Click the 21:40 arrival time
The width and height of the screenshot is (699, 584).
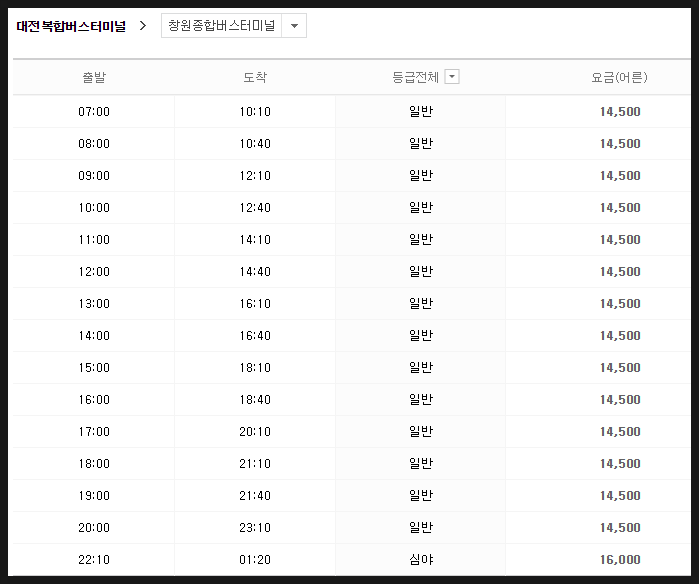click(255, 496)
